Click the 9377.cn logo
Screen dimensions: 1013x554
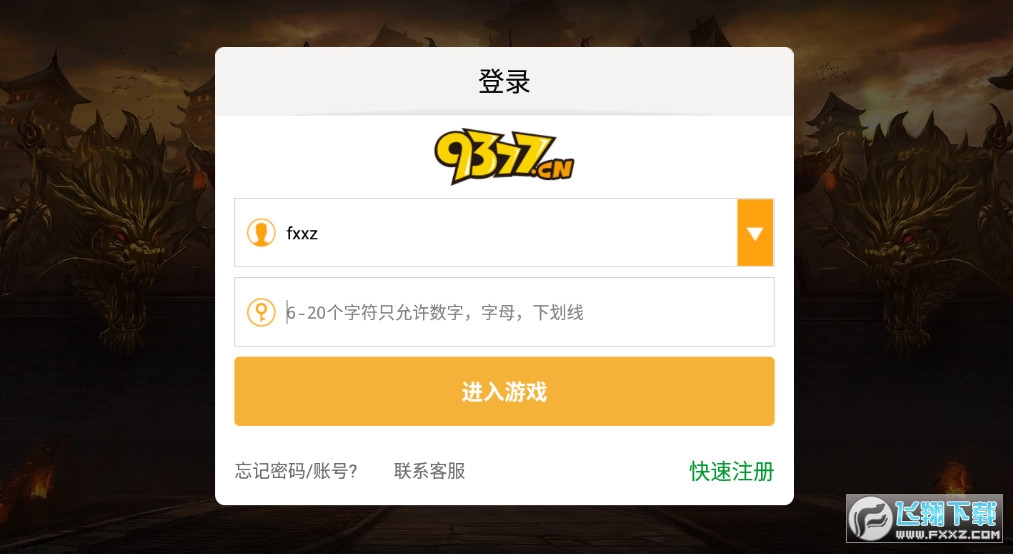pyautogui.click(x=504, y=157)
